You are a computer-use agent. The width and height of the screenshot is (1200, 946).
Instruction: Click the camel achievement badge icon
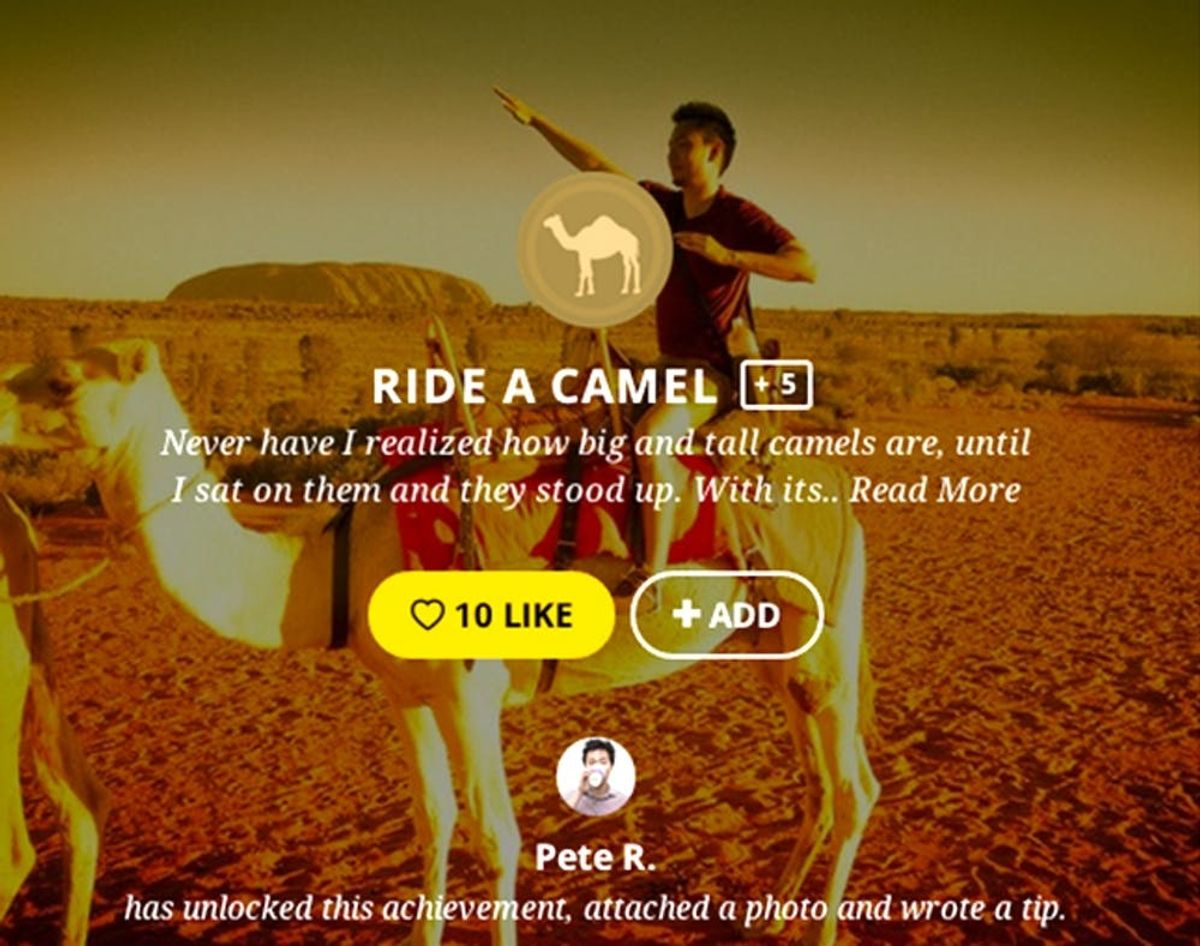coord(594,250)
